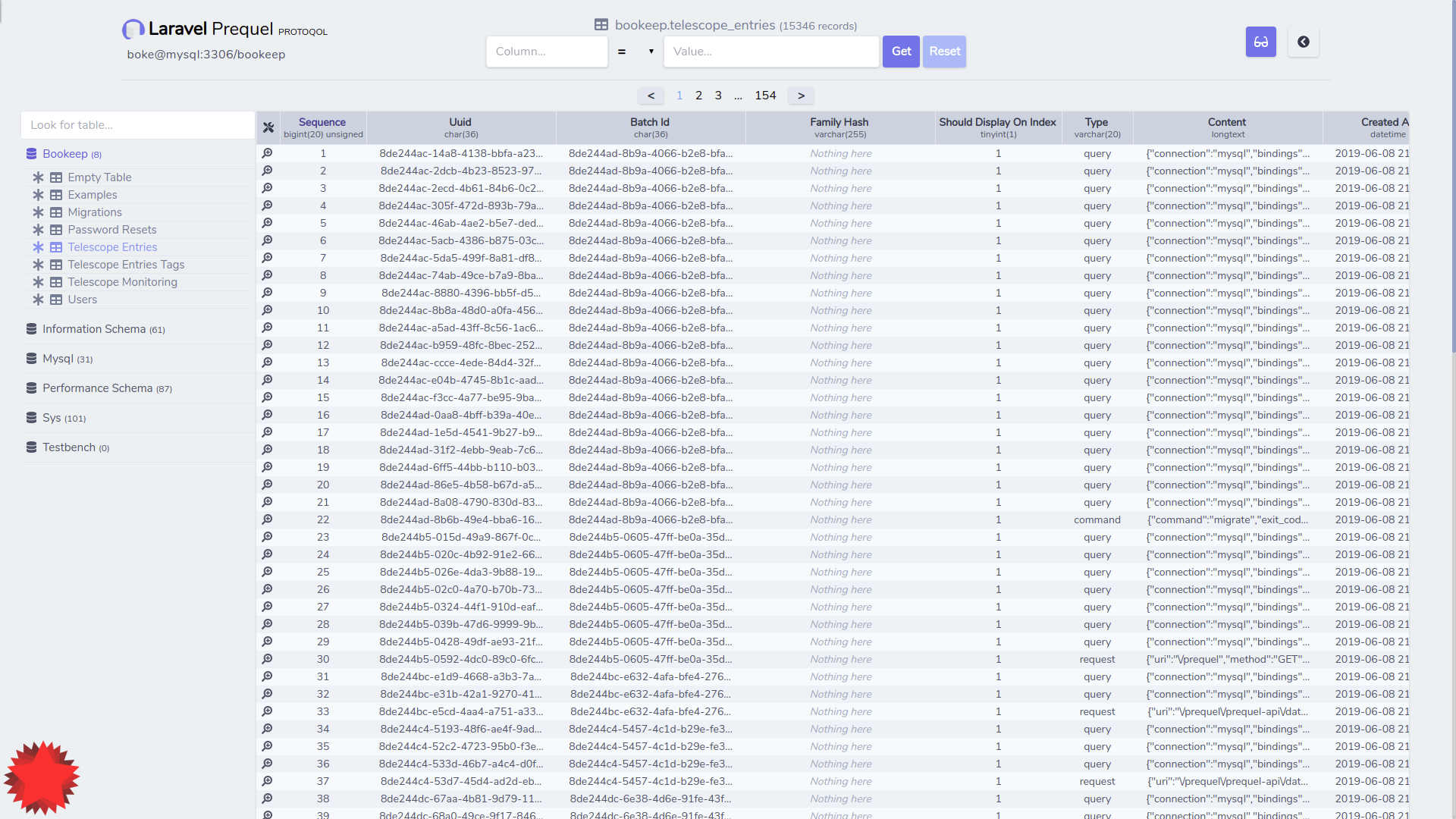Click asterisk icon beside Examples
This screenshot has width=1456, height=819.
tap(38, 195)
